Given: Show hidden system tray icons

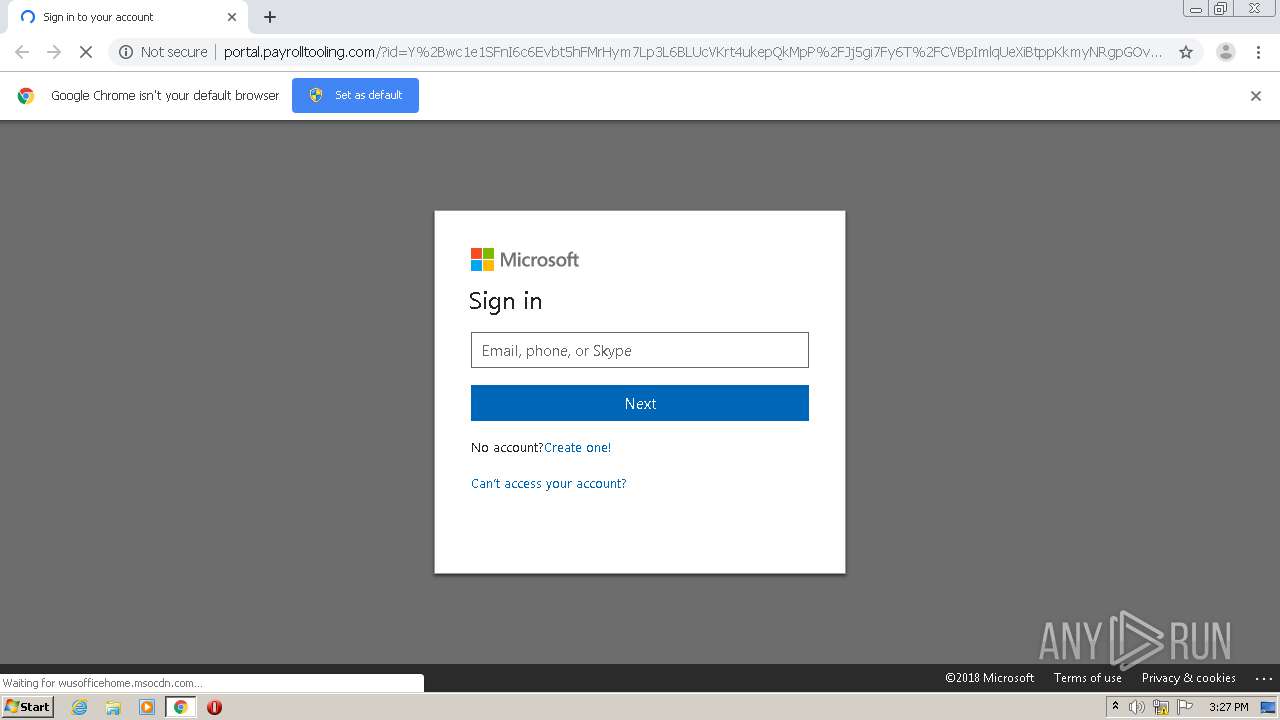Looking at the screenshot, I should pos(1115,707).
